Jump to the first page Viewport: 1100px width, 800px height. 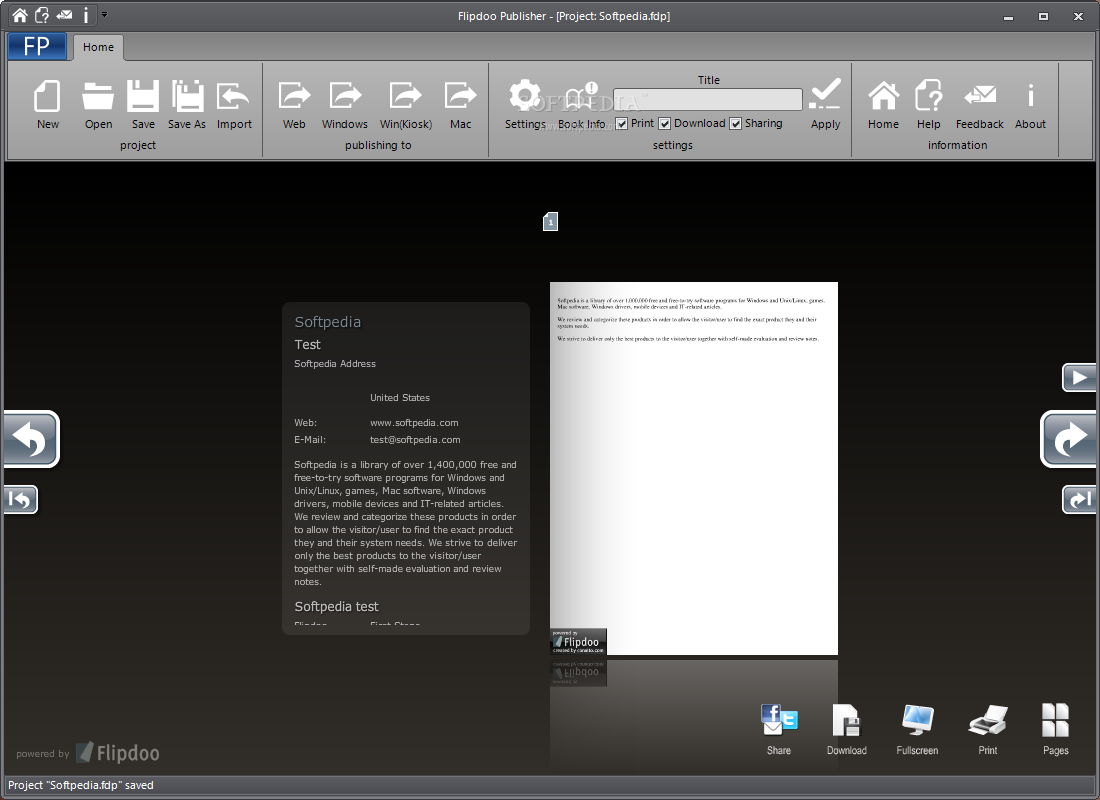pyautogui.click(x=20, y=500)
